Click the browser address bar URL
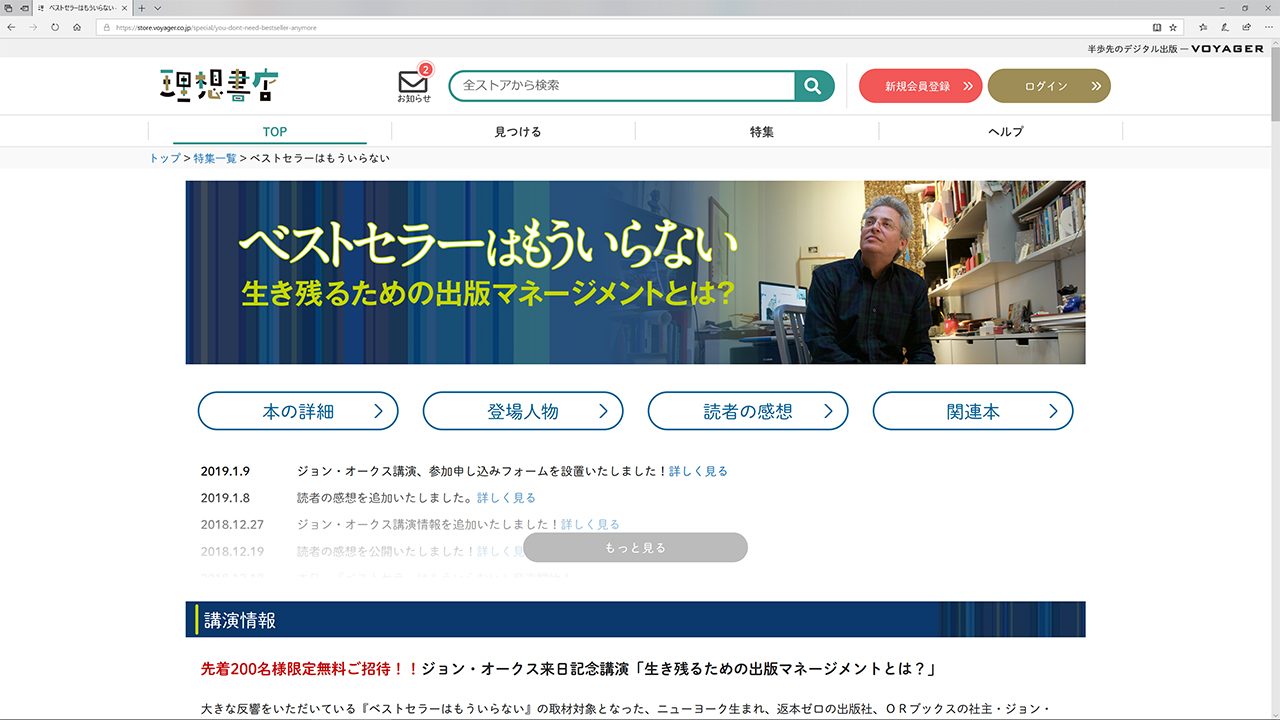This screenshot has width=1280, height=720. (x=216, y=28)
